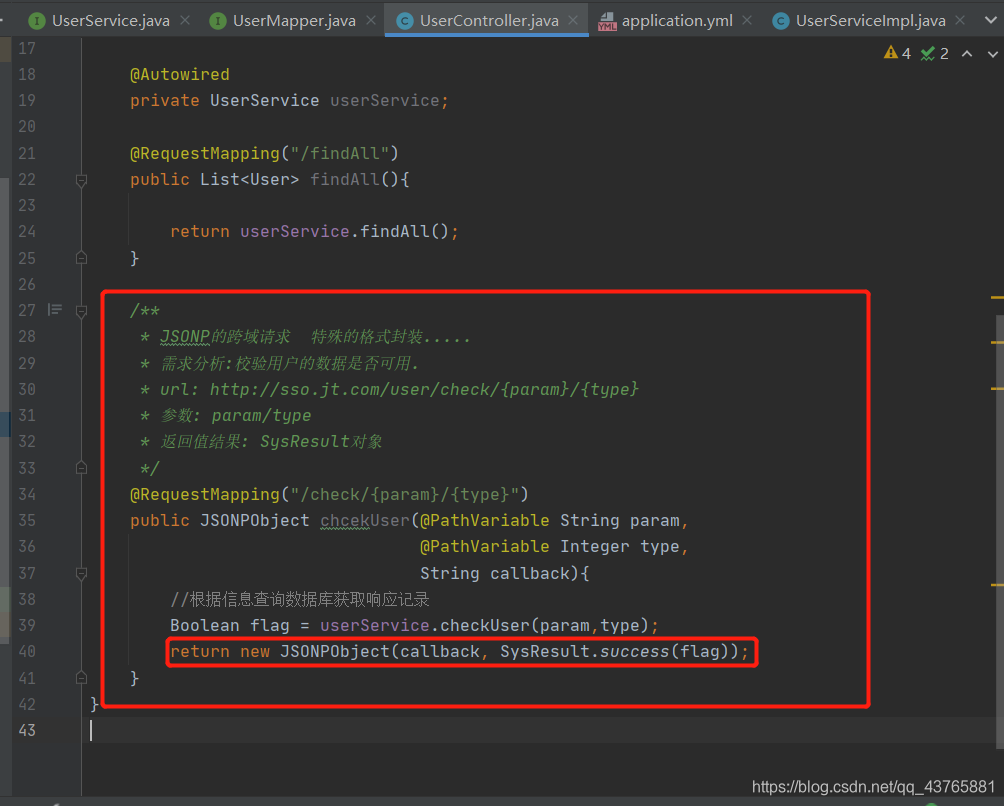Switch to the UserMapper.java tab

click(294, 20)
